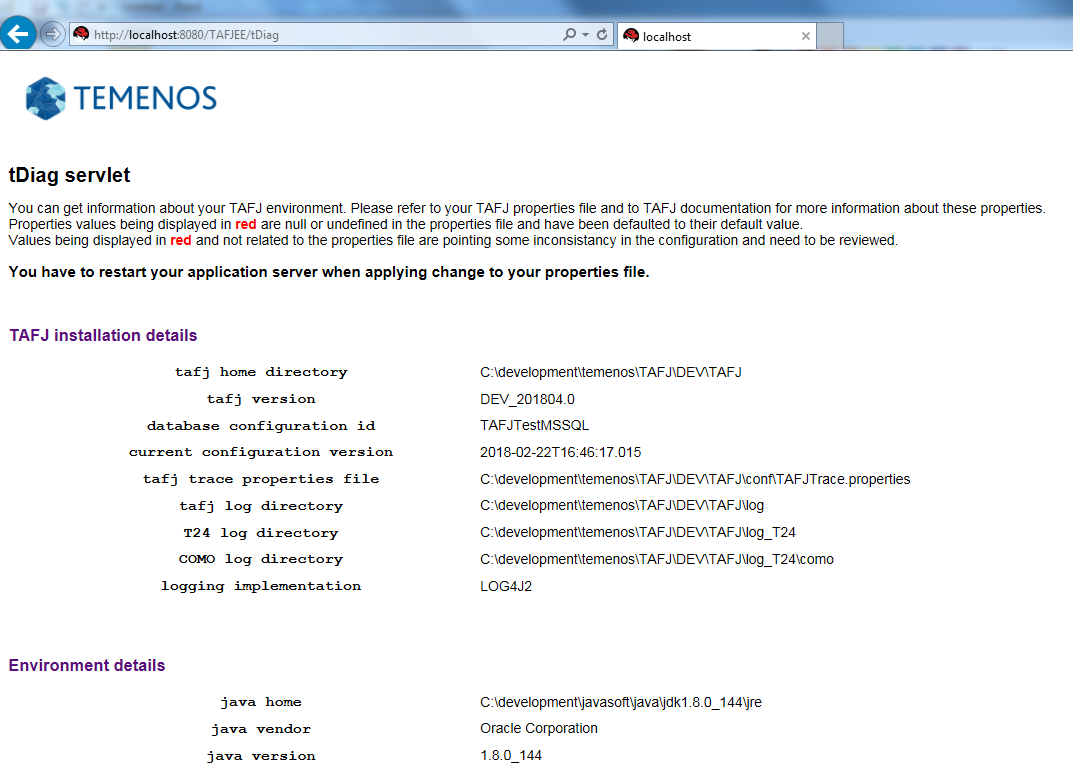Click the path ending in log_T24

click(x=638, y=532)
